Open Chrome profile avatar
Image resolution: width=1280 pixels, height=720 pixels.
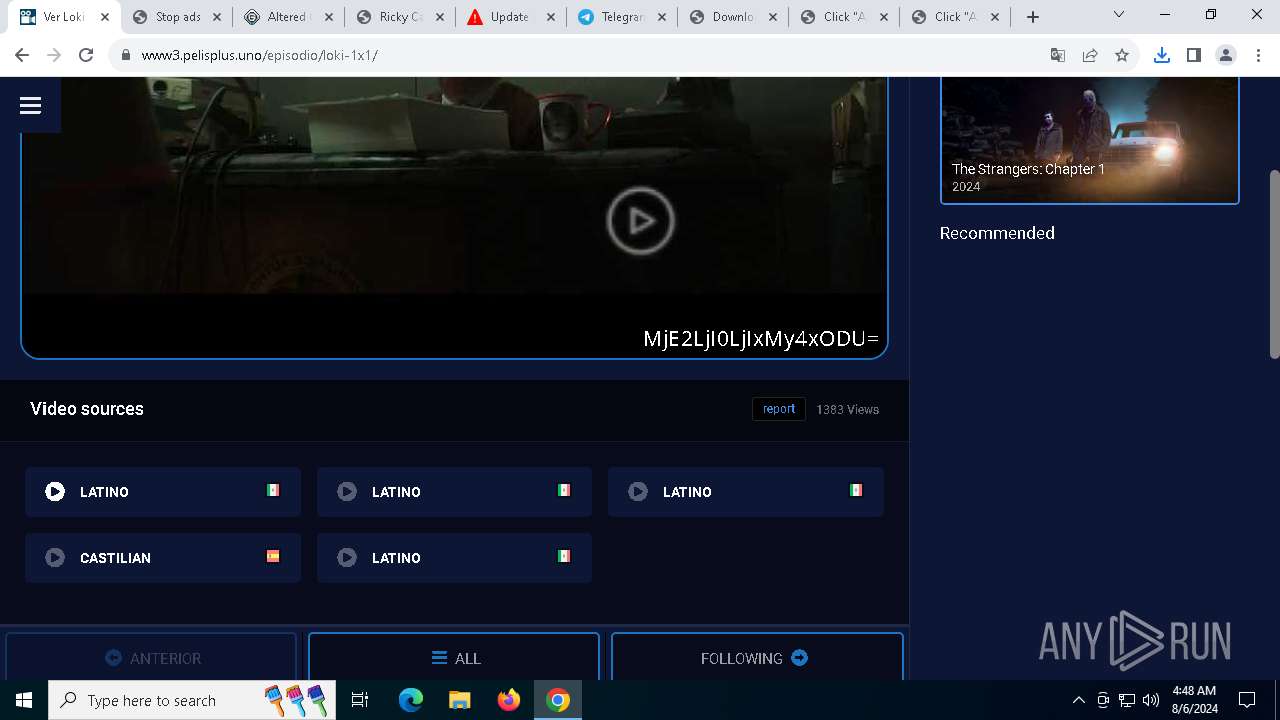tap(1226, 56)
